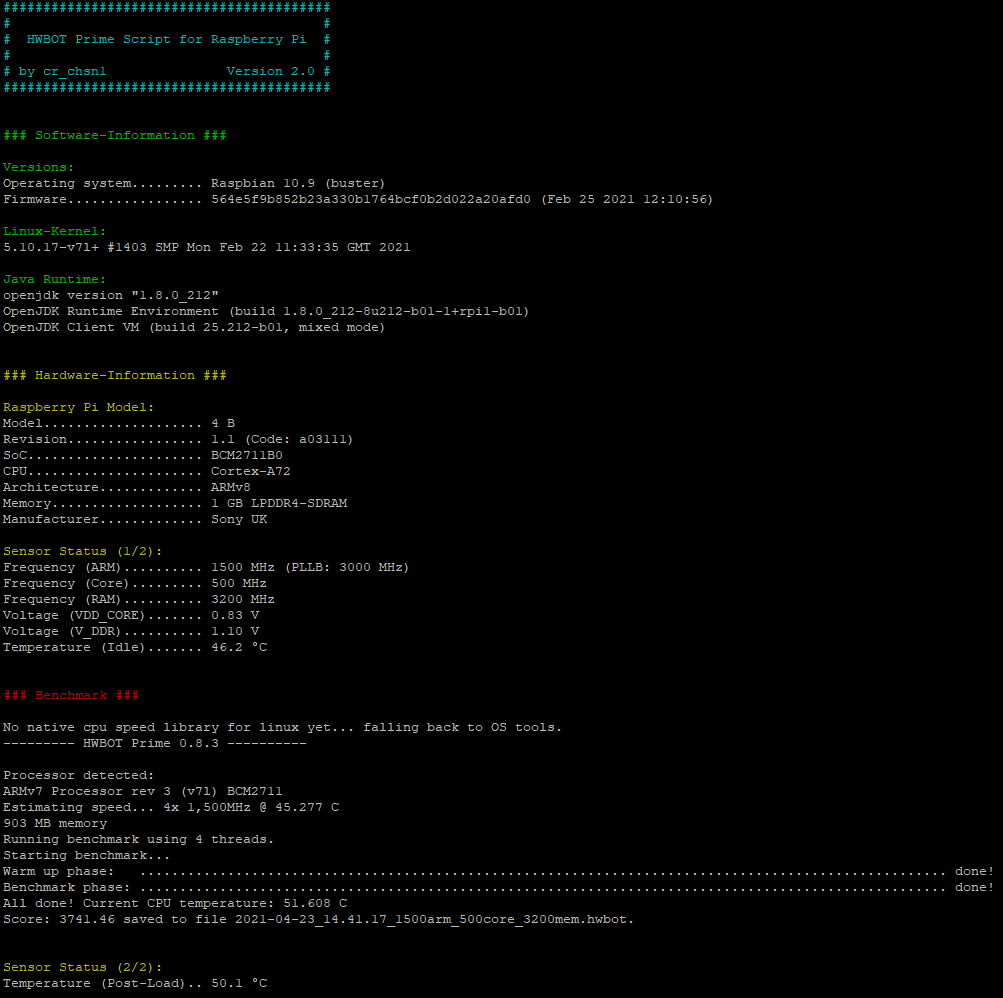Click the 'Operating system' field label
The width and height of the screenshot is (1003, 998).
tap(67, 183)
